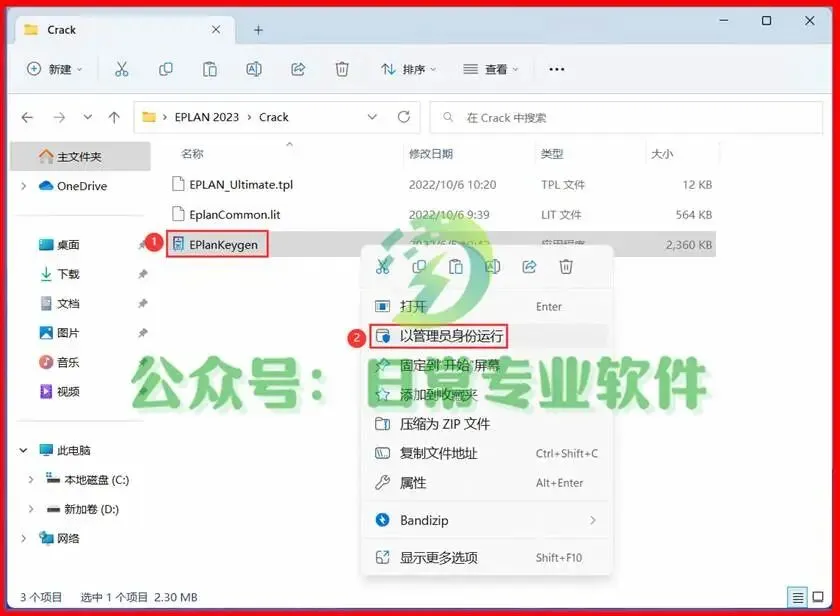Collapse the 此电脑 tree node

24,450
